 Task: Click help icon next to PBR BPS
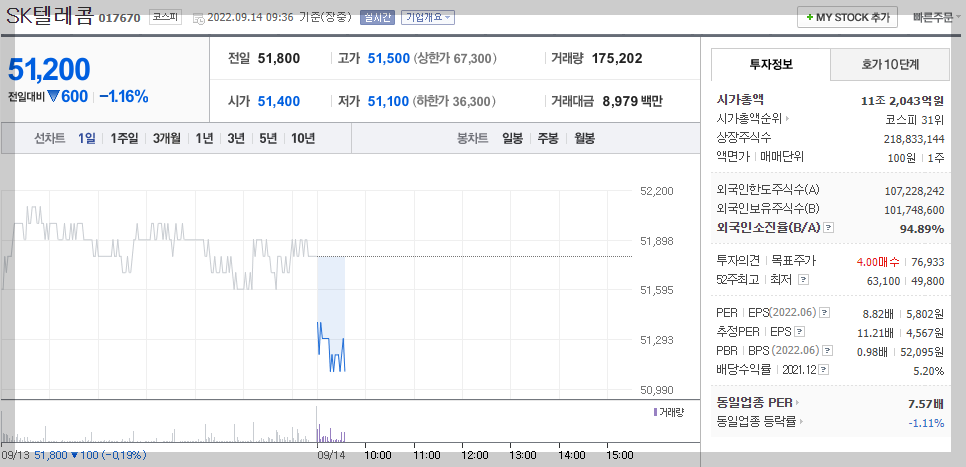click(828, 351)
